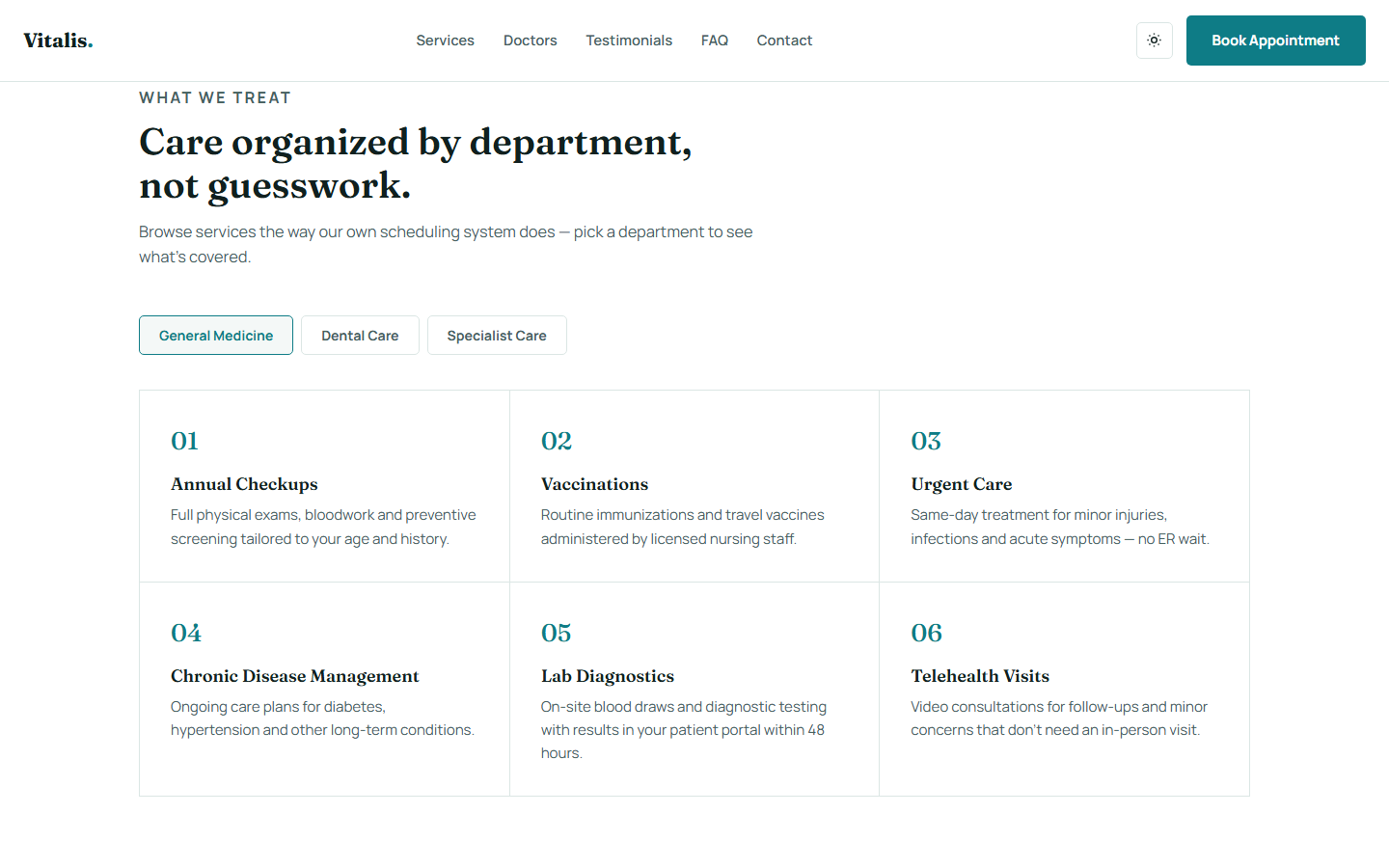Viewport: 1389px width, 868px height.
Task: Click the 'Care organized by department' headline
Action: [x=416, y=163]
